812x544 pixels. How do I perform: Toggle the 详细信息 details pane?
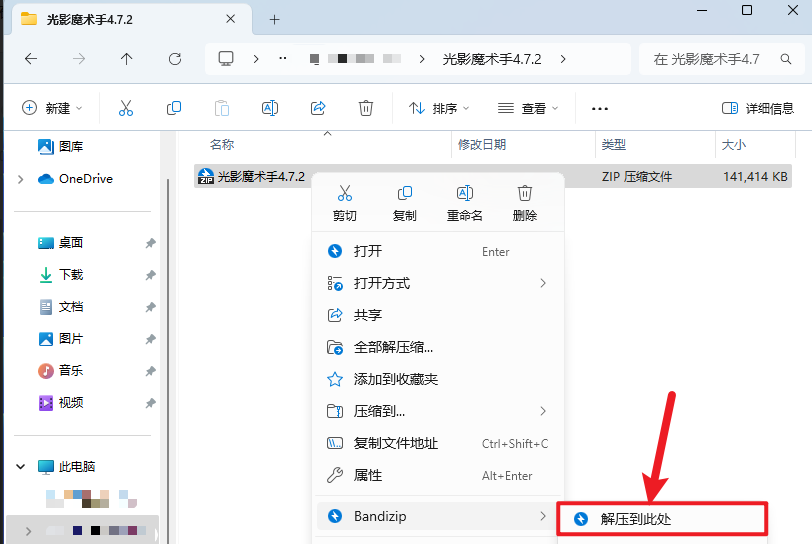[x=758, y=108]
